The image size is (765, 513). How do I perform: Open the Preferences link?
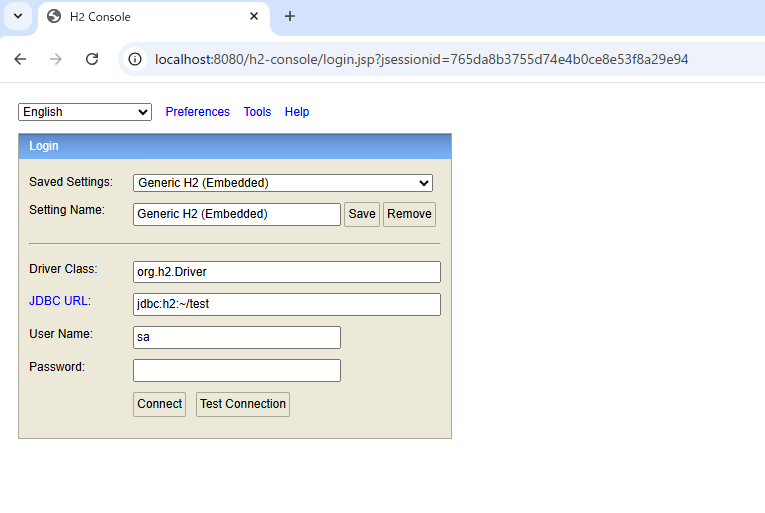[x=197, y=112]
